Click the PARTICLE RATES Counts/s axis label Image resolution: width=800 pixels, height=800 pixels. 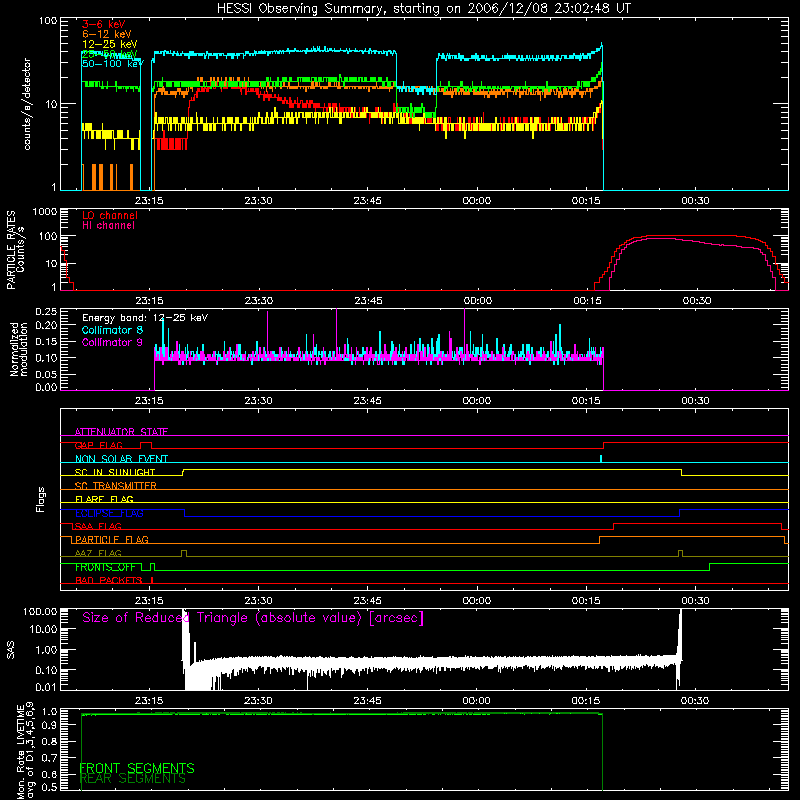(x=15, y=250)
